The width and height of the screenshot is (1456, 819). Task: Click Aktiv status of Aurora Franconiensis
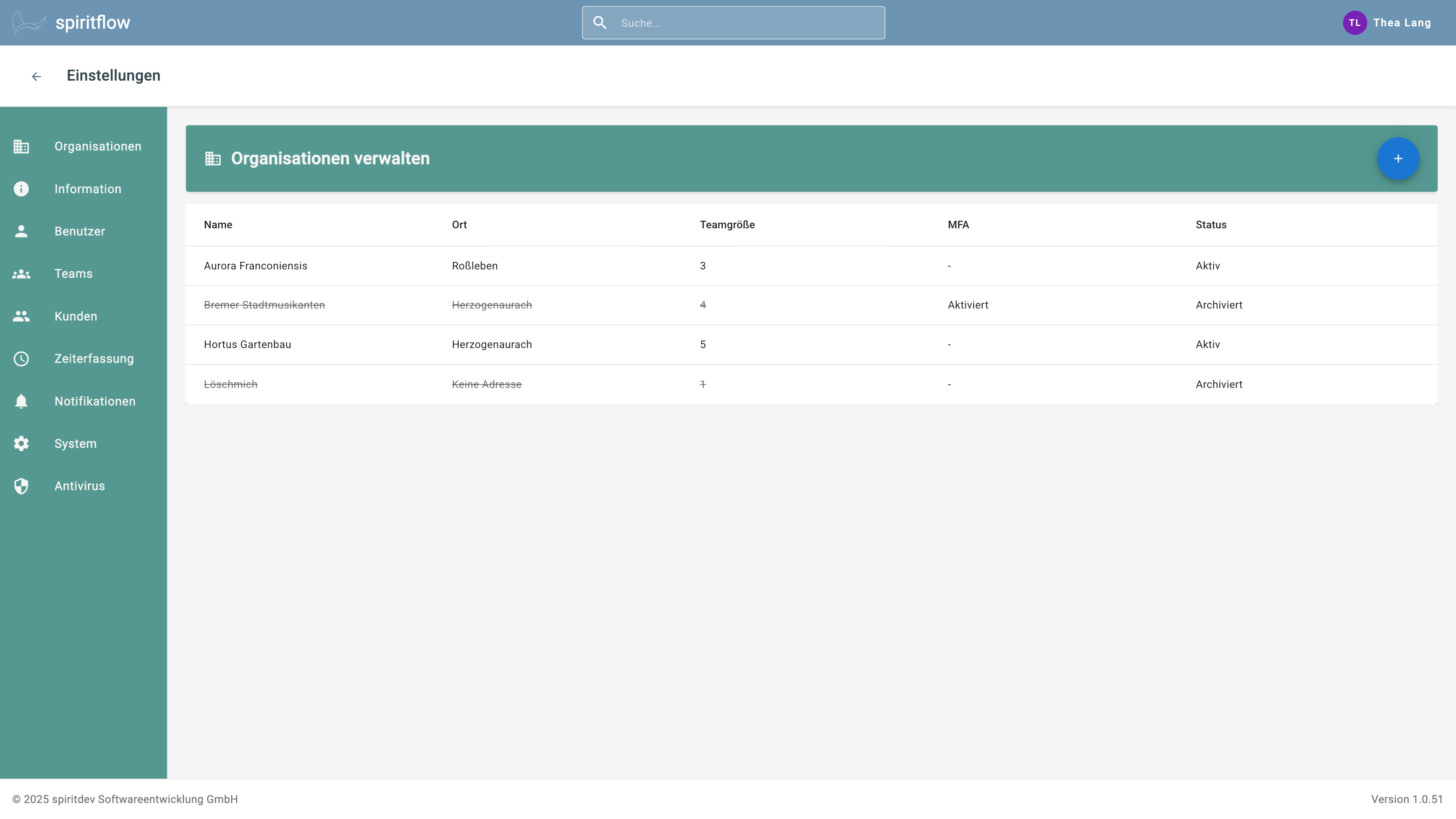(1207, 266)
